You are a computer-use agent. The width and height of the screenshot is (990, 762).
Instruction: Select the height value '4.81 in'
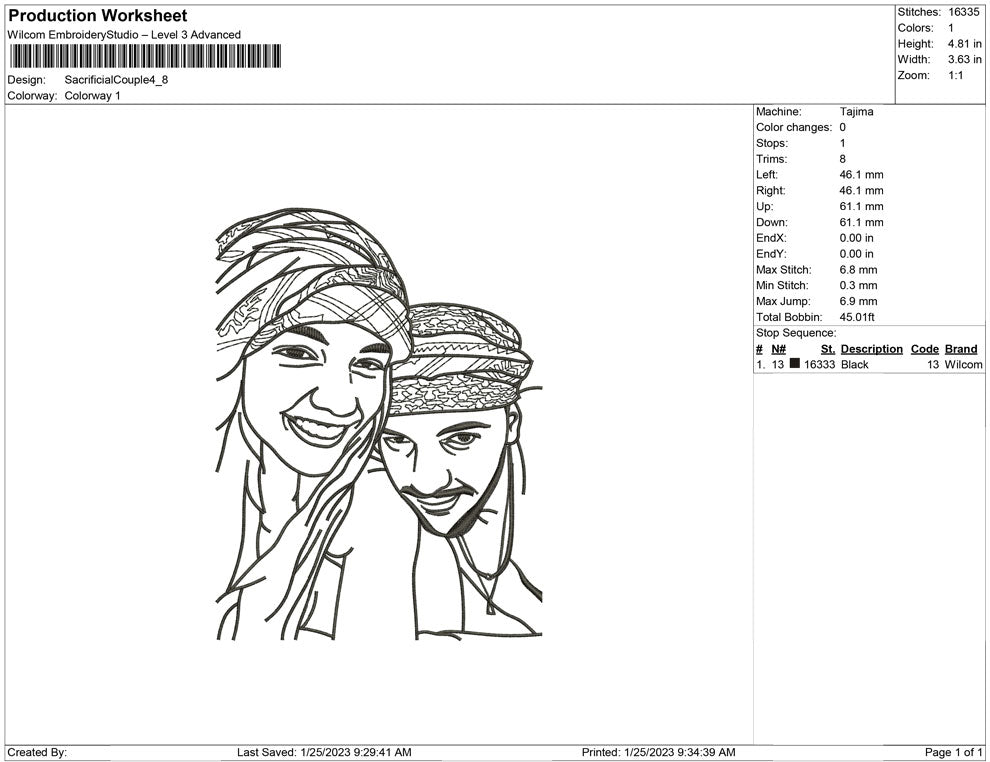click(964, 44)
